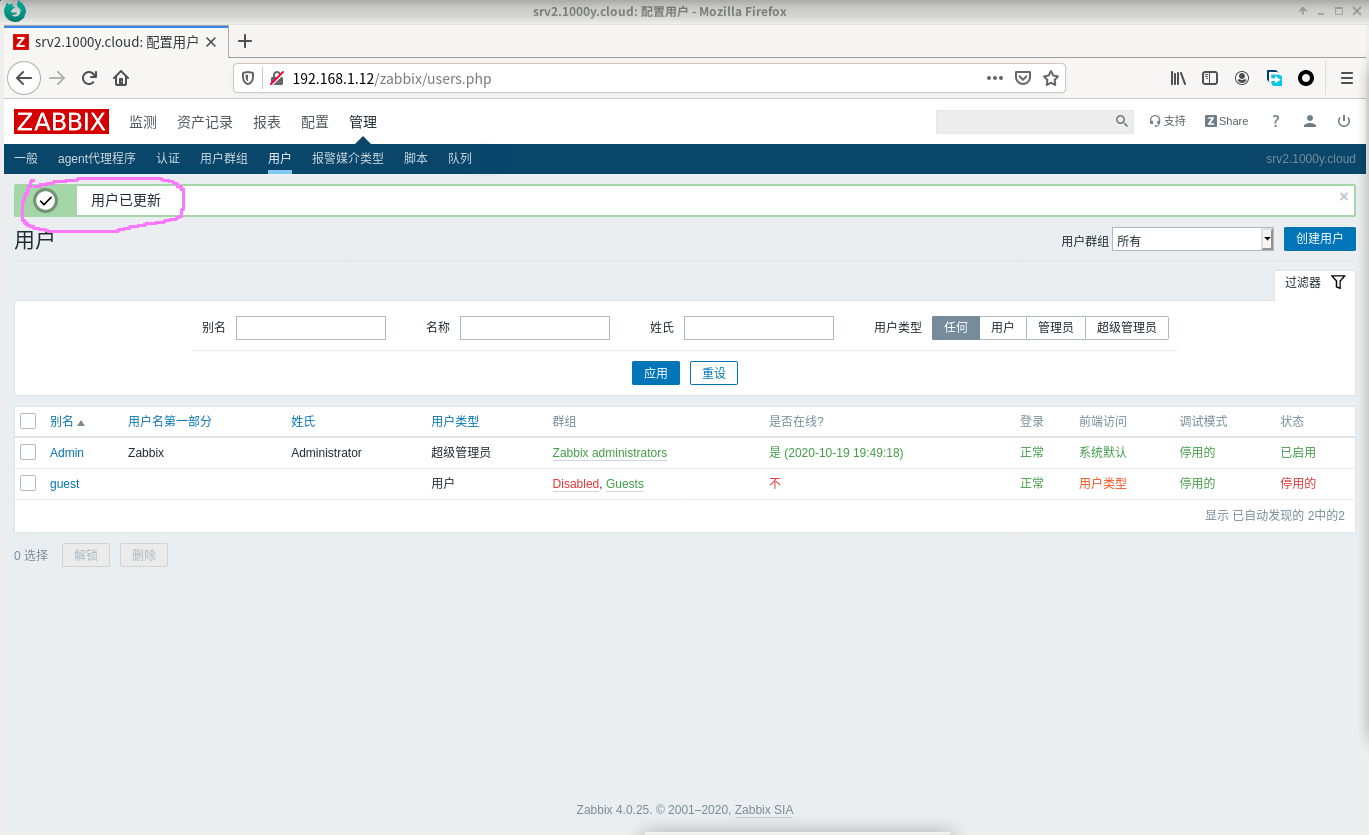Reload the page with the refresh icon
Screen dimensions: 1369x835
[89, 78]
